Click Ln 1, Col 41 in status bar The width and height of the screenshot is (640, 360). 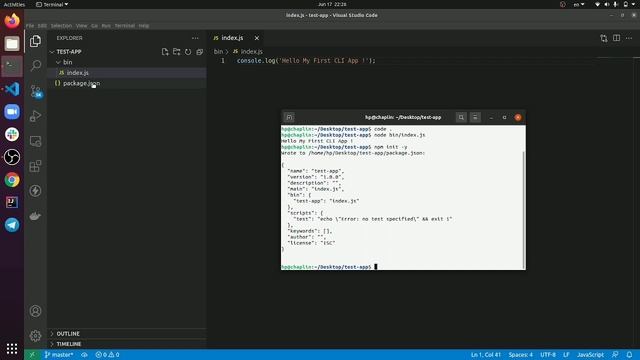pos(486,355)
